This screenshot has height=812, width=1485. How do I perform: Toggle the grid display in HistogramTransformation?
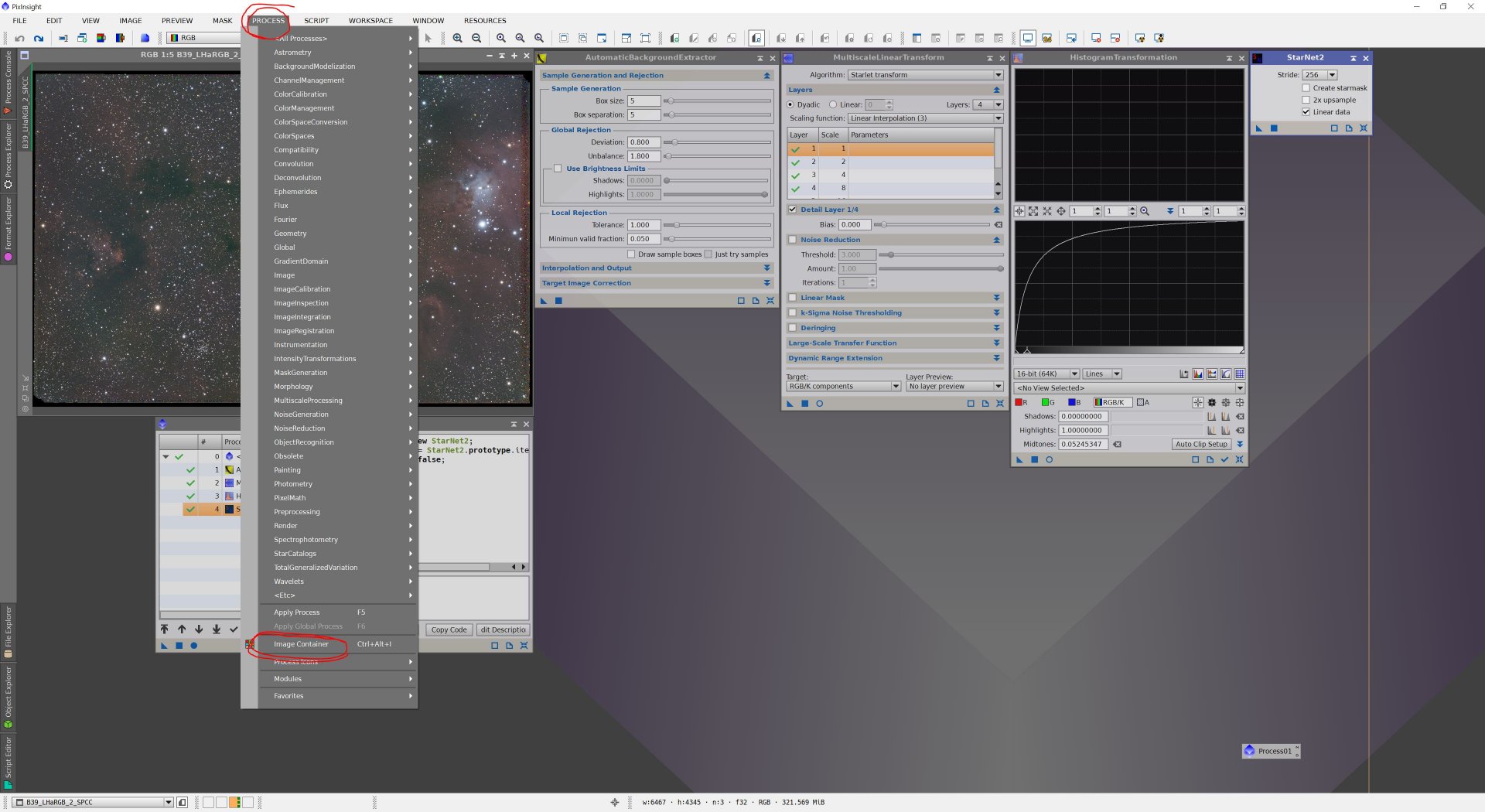click(x=1240, y=374)
